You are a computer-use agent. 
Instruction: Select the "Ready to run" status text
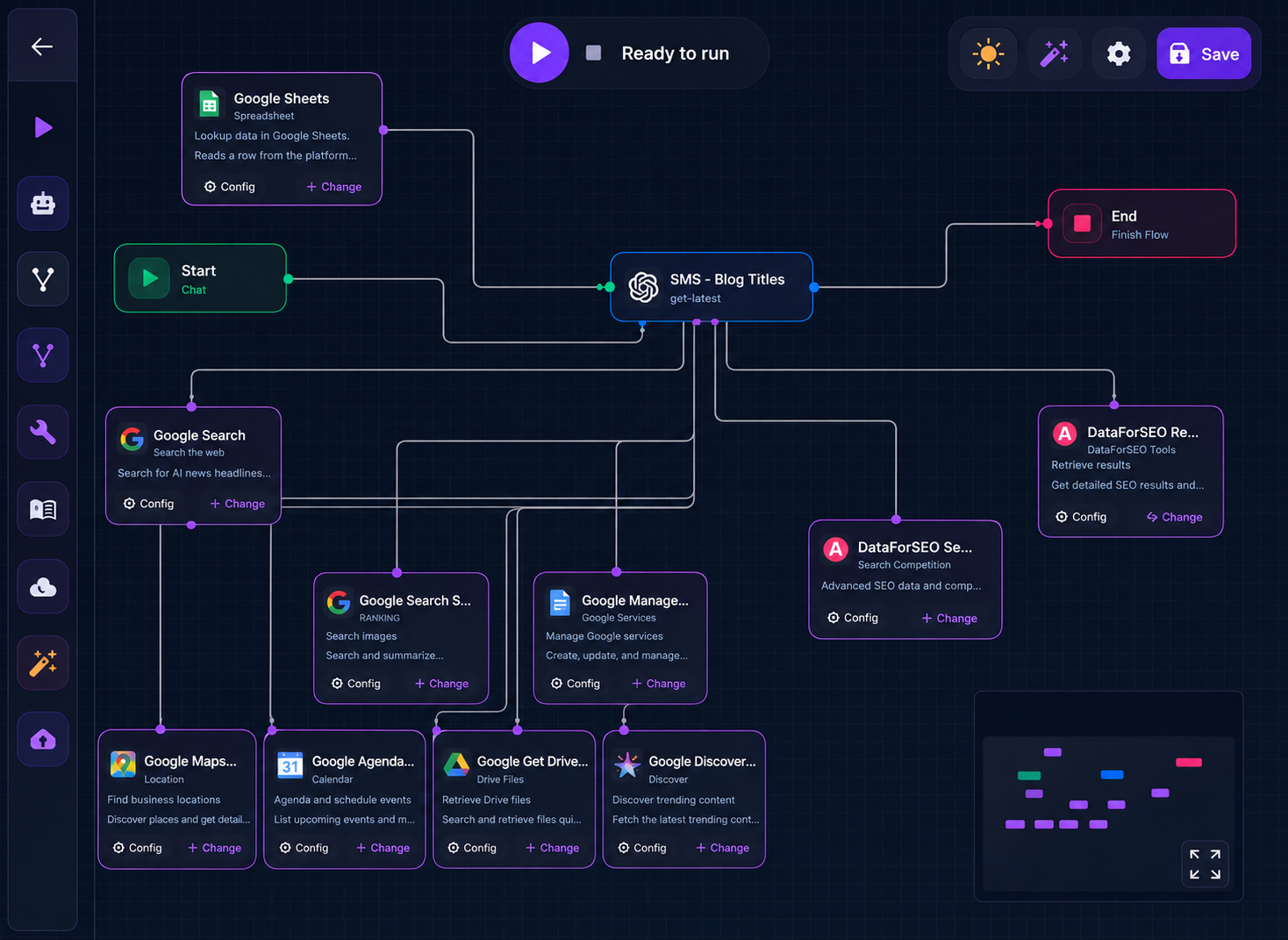coord(676,54)
